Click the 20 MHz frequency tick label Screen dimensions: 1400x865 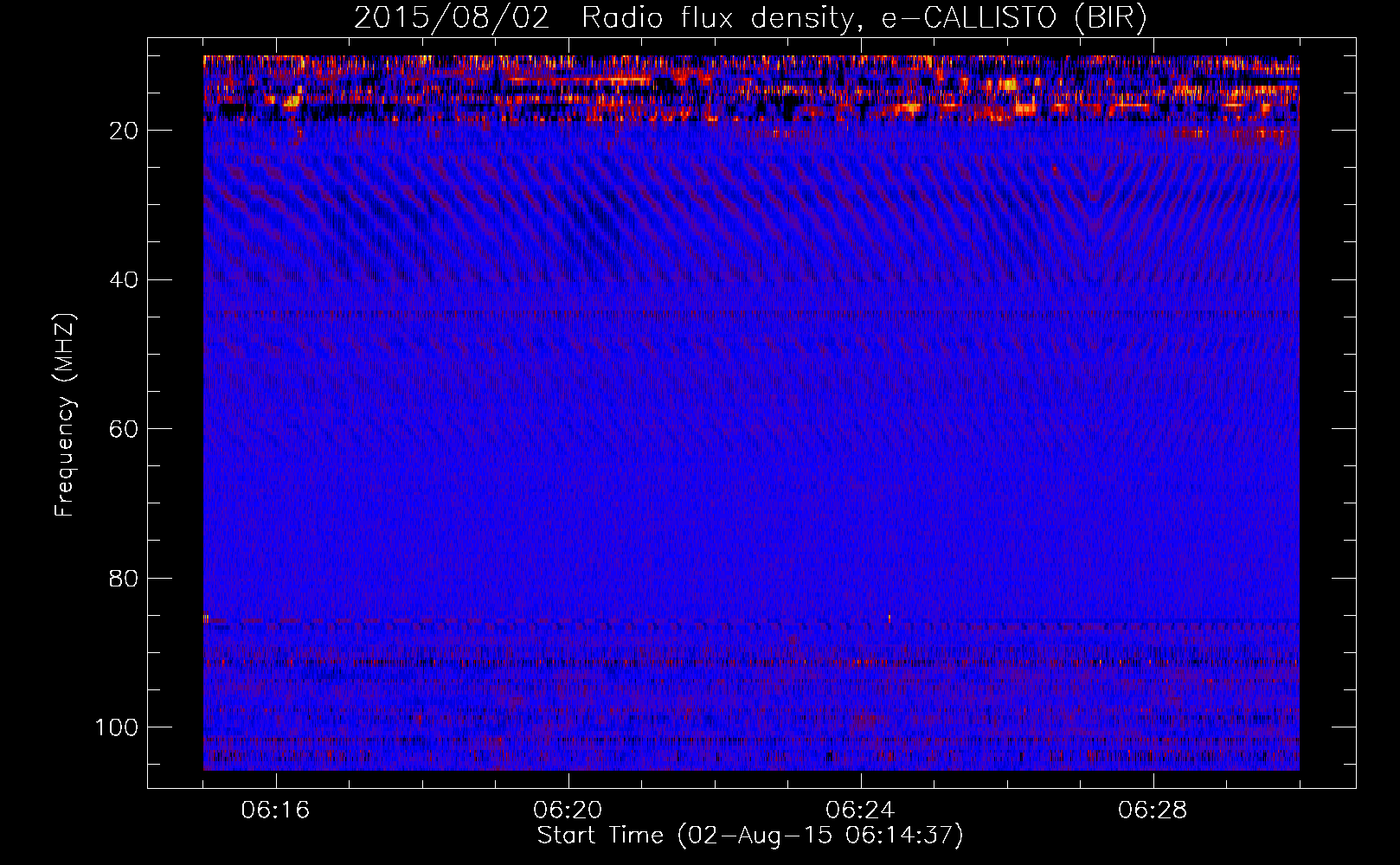click(x=124, y=131)
